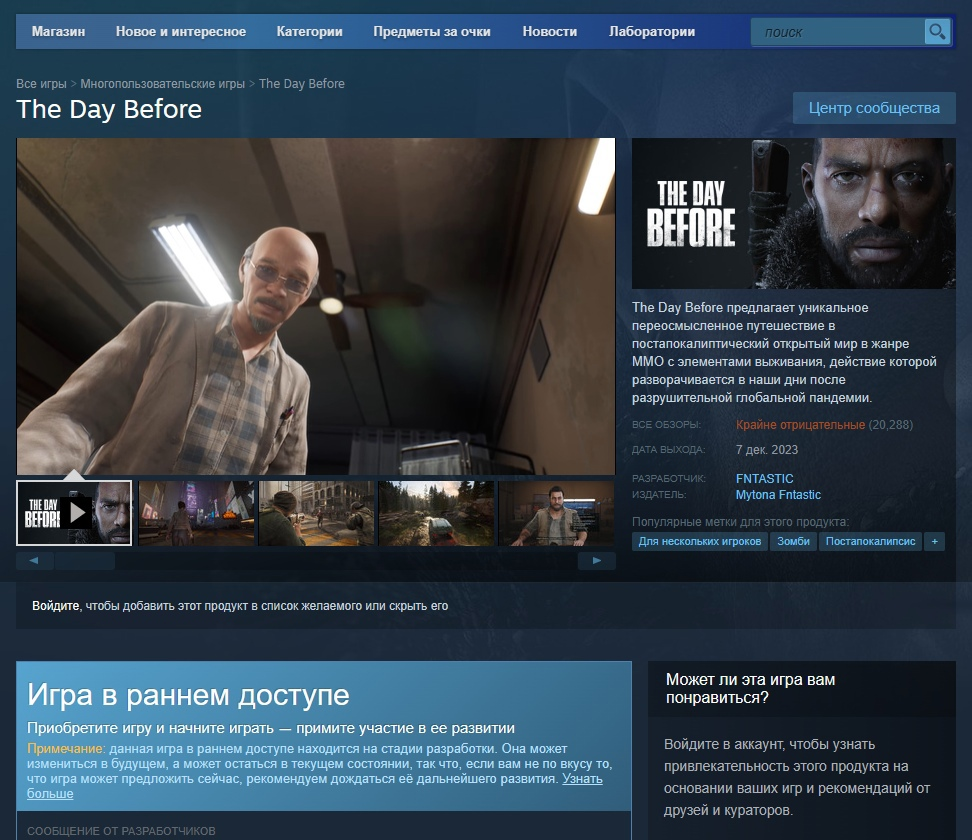
Task: Go to Многопользовательские игры breadcrumb
Action: (x=162, y=84)
